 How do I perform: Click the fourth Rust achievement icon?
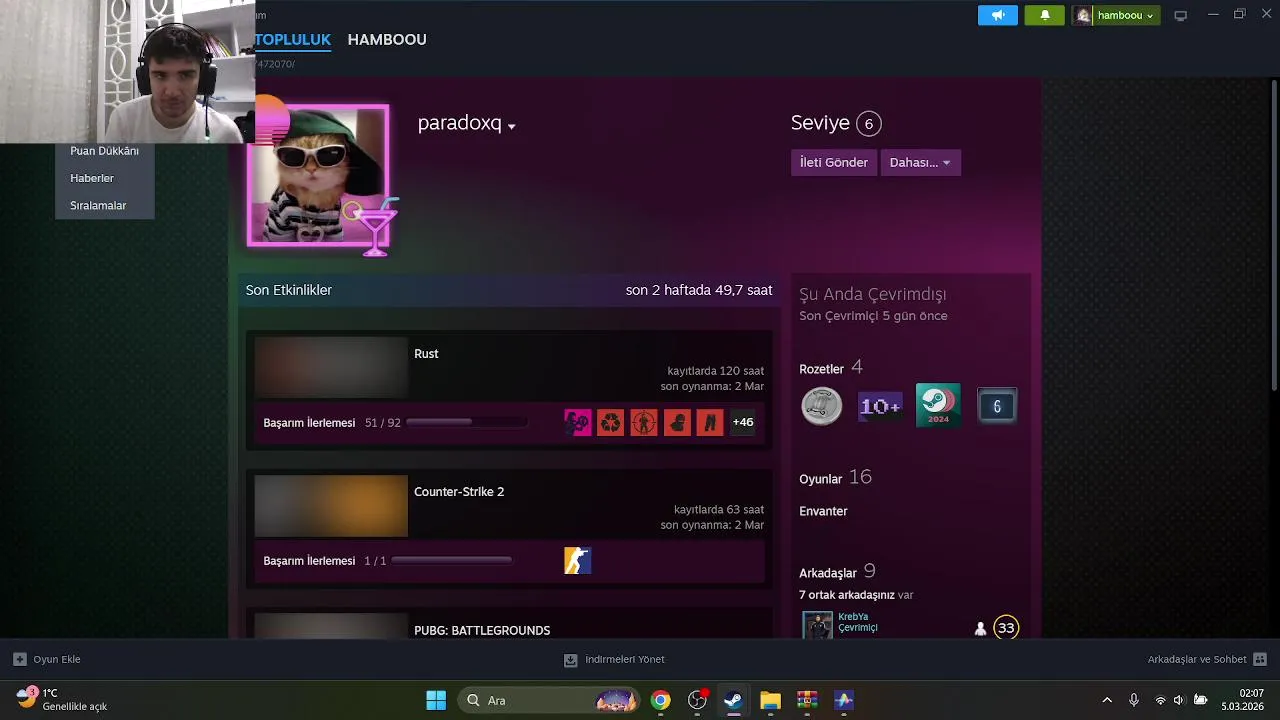pyautogui.click(x=676, y=422)
